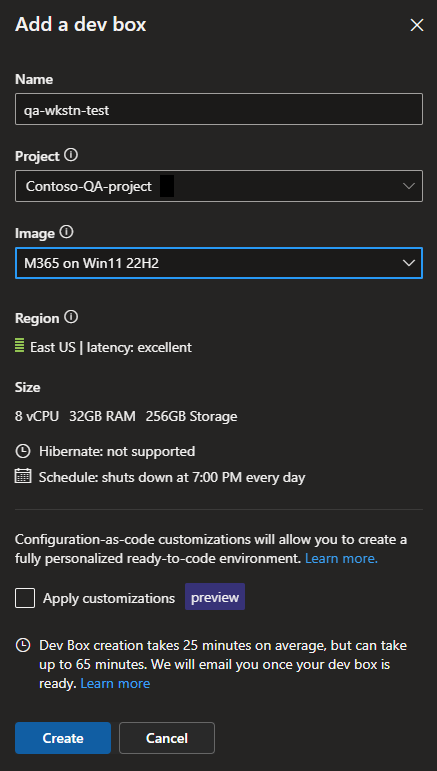Open the Project dropdown
The width and height of the screenshot is (437, 771).
pyautogui.click(x=219, y=186)
